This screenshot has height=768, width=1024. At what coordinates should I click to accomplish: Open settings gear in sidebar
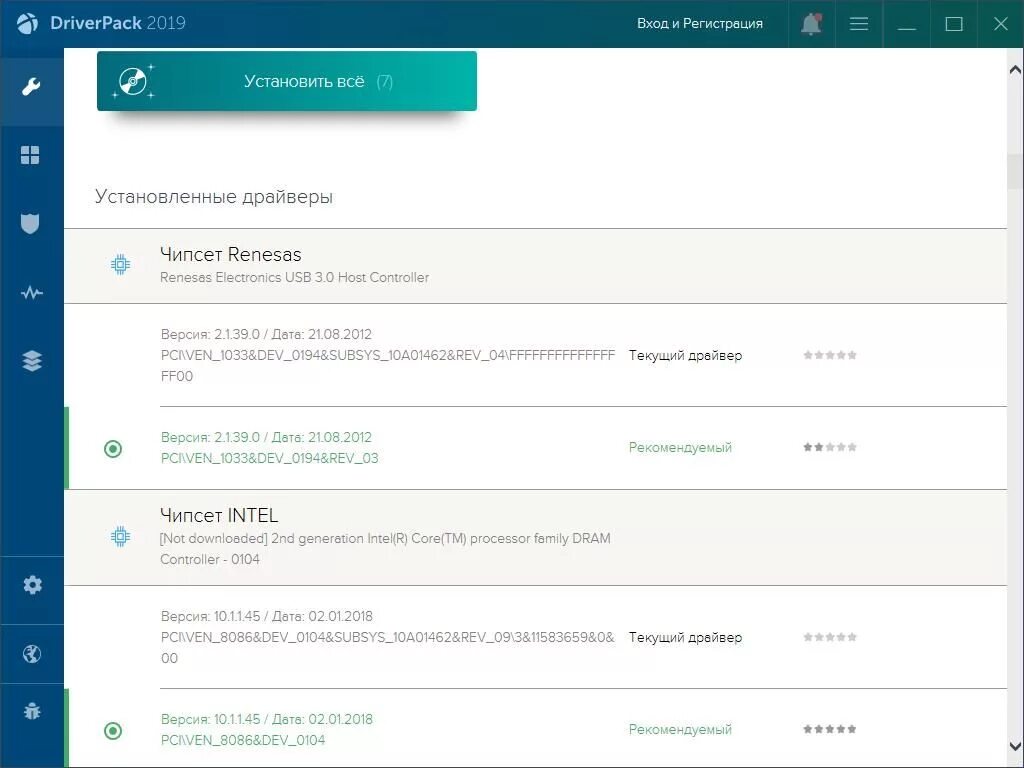pyautogui.click(x=32, y=584)
